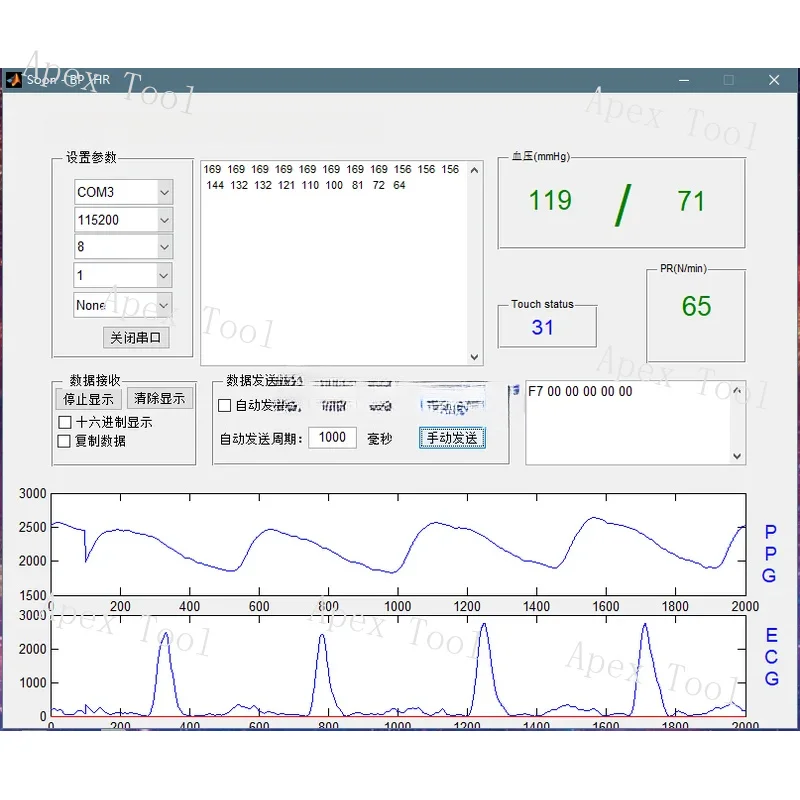Click the up arrow of the F7 send box scrollbar
Viewport: 800px width, 800px height.
click(x=738, y=391)
